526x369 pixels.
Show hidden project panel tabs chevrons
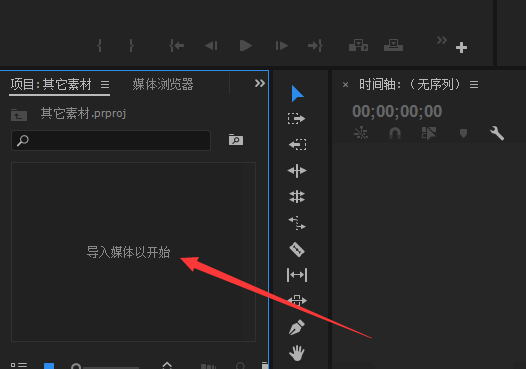(260, 83)
